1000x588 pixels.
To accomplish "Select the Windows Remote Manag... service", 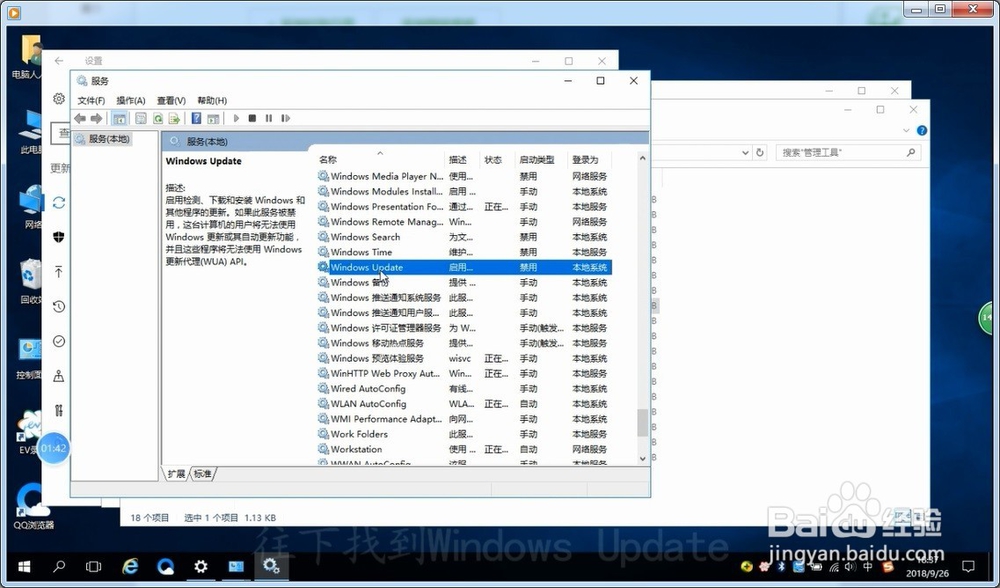I will pyautogui.click(x=464, y=222).
